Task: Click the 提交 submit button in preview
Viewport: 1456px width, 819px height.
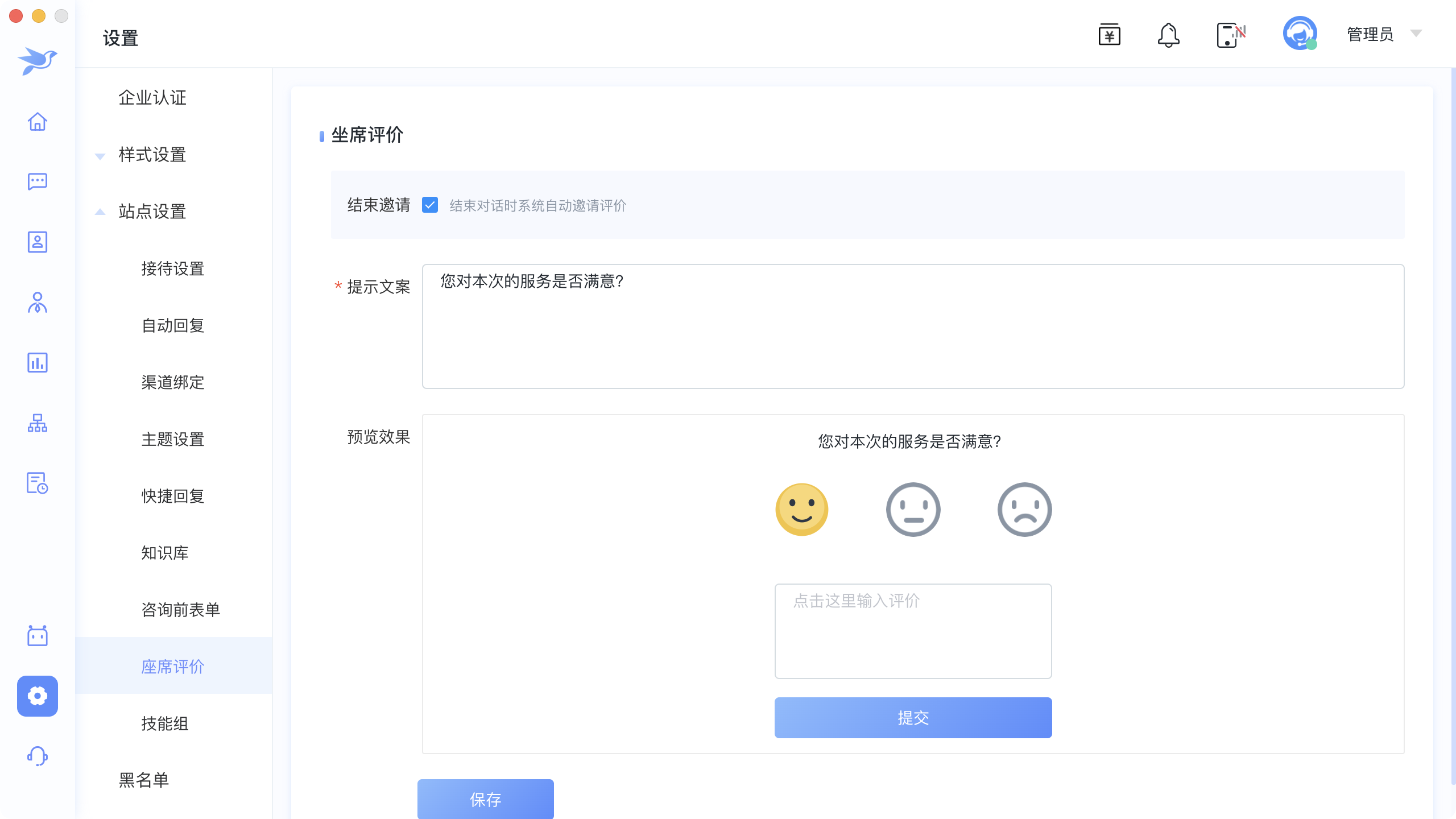Action: click(x=913, y=718)
